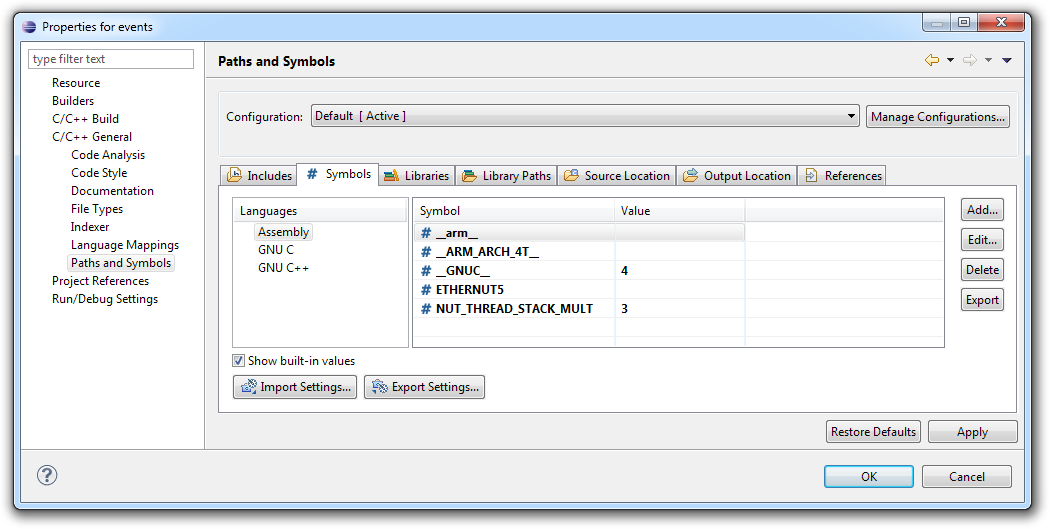This screenshot has width=1050, height=529.
Task: Click the forward navigation arrow icon
Action: point(969,61)
